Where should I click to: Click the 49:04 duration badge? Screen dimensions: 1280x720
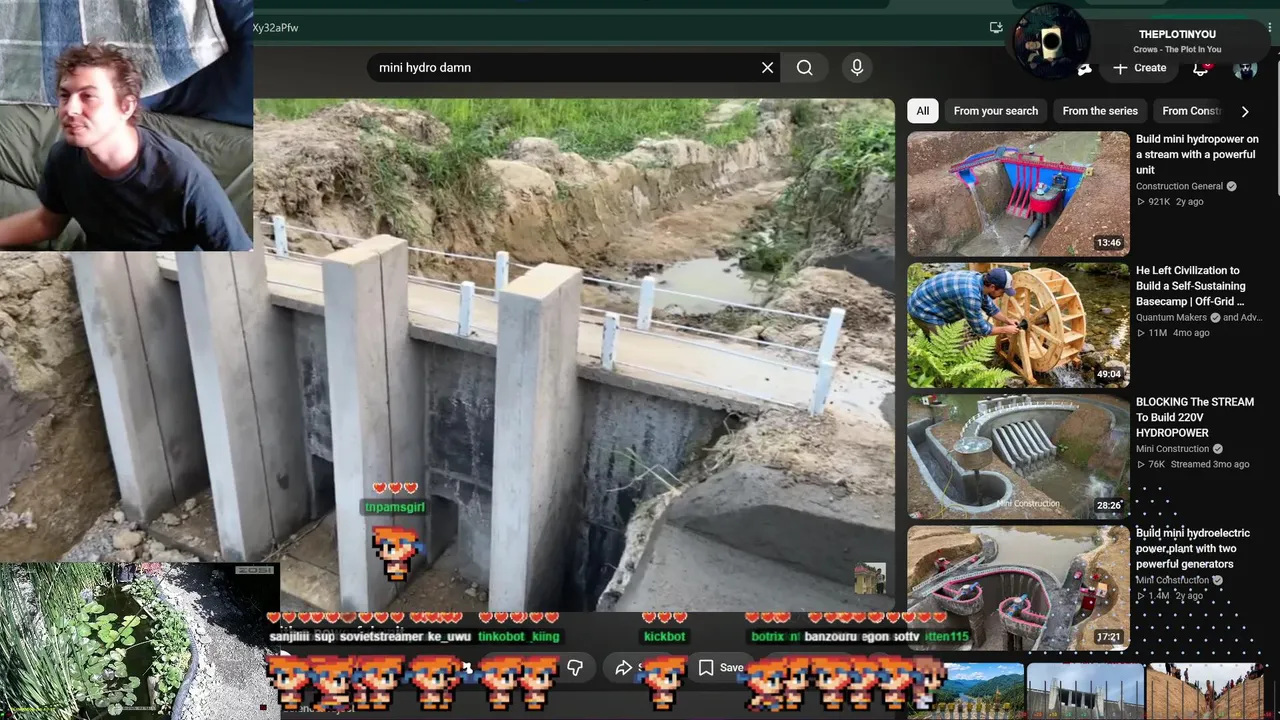click(x=1108, y=374)
